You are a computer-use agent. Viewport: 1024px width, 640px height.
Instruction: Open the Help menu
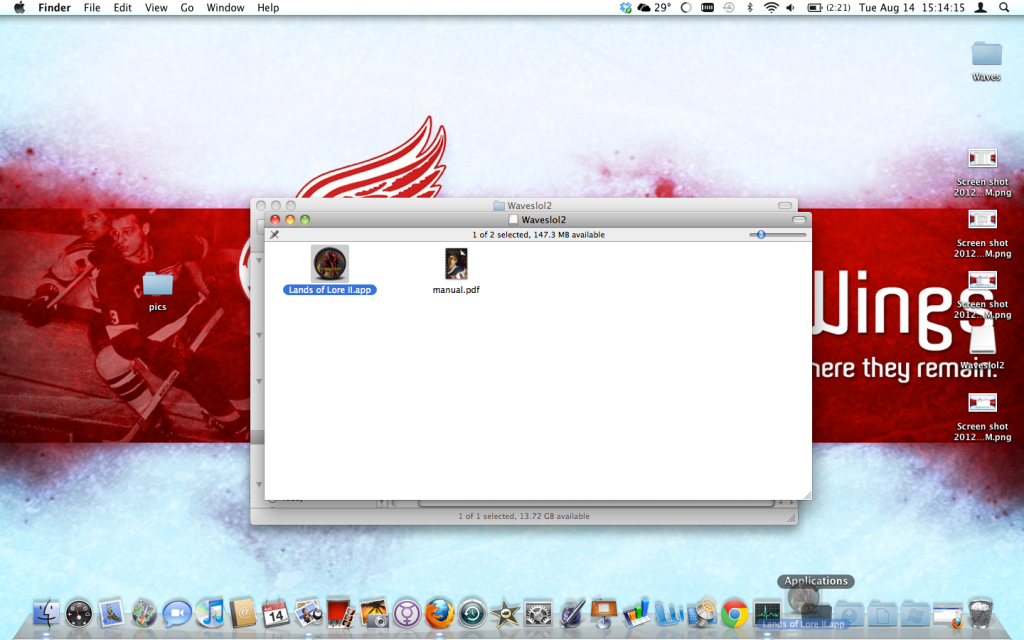(x=268, y=7)
